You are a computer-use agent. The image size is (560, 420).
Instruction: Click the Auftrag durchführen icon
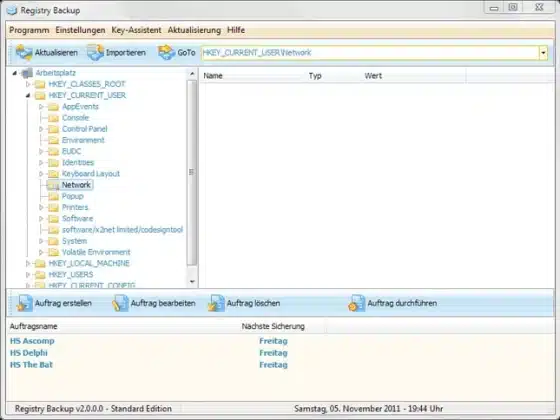[357, 303]
